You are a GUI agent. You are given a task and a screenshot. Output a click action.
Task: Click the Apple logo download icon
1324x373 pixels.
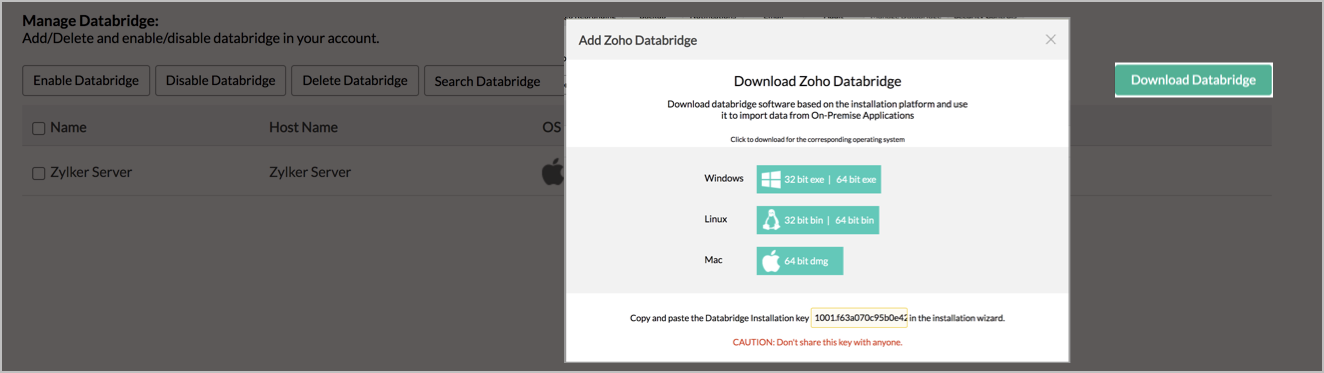770,261
